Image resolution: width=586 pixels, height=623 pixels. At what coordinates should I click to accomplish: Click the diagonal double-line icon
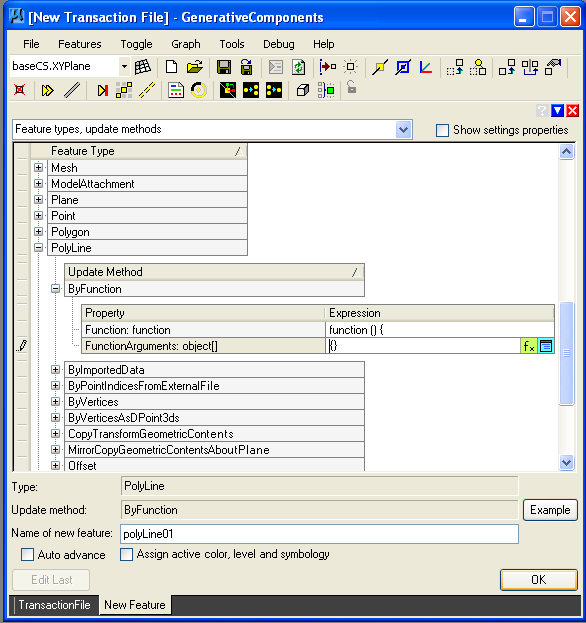click(x=72, y=90)
